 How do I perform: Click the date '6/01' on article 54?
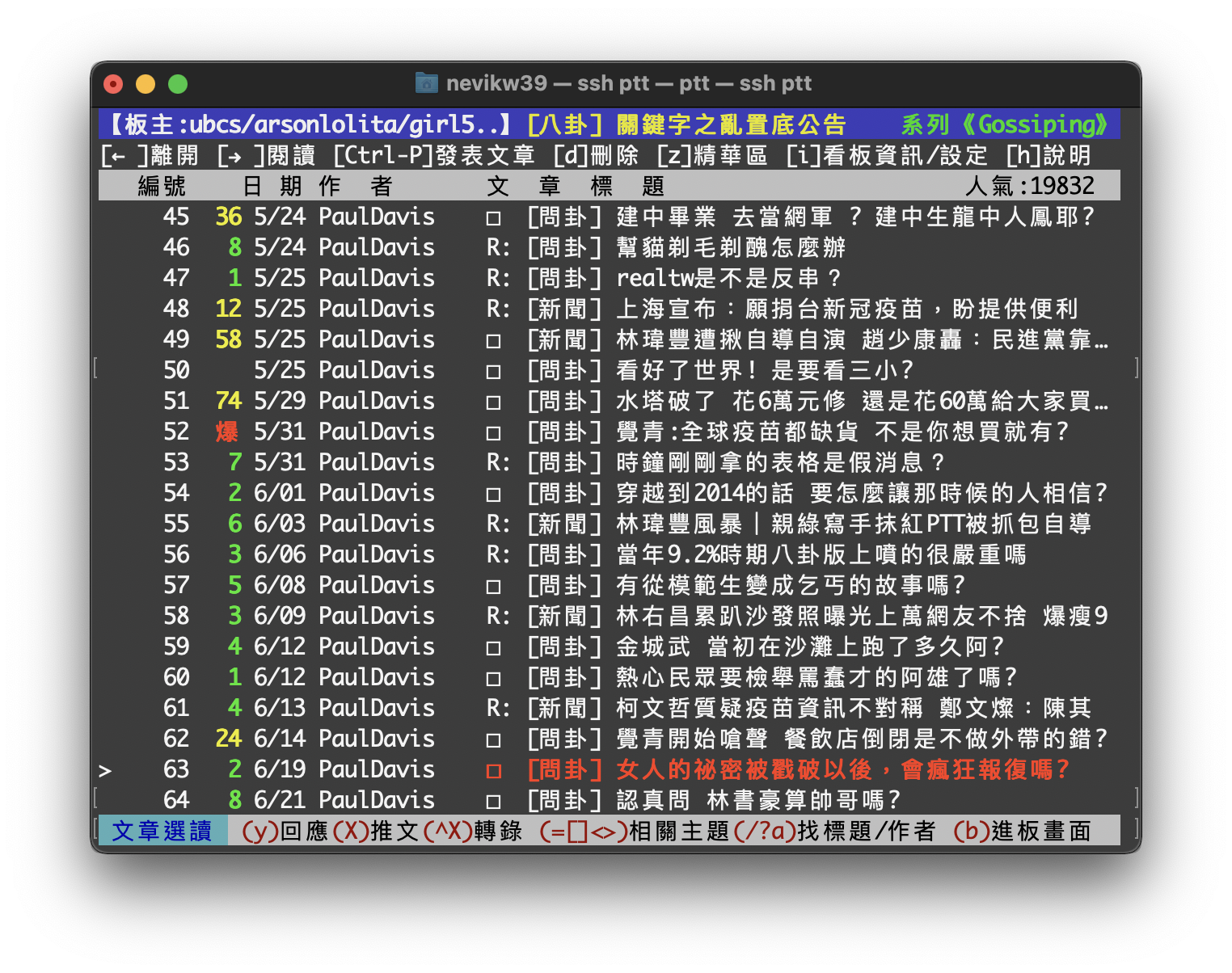coord(280,493)
